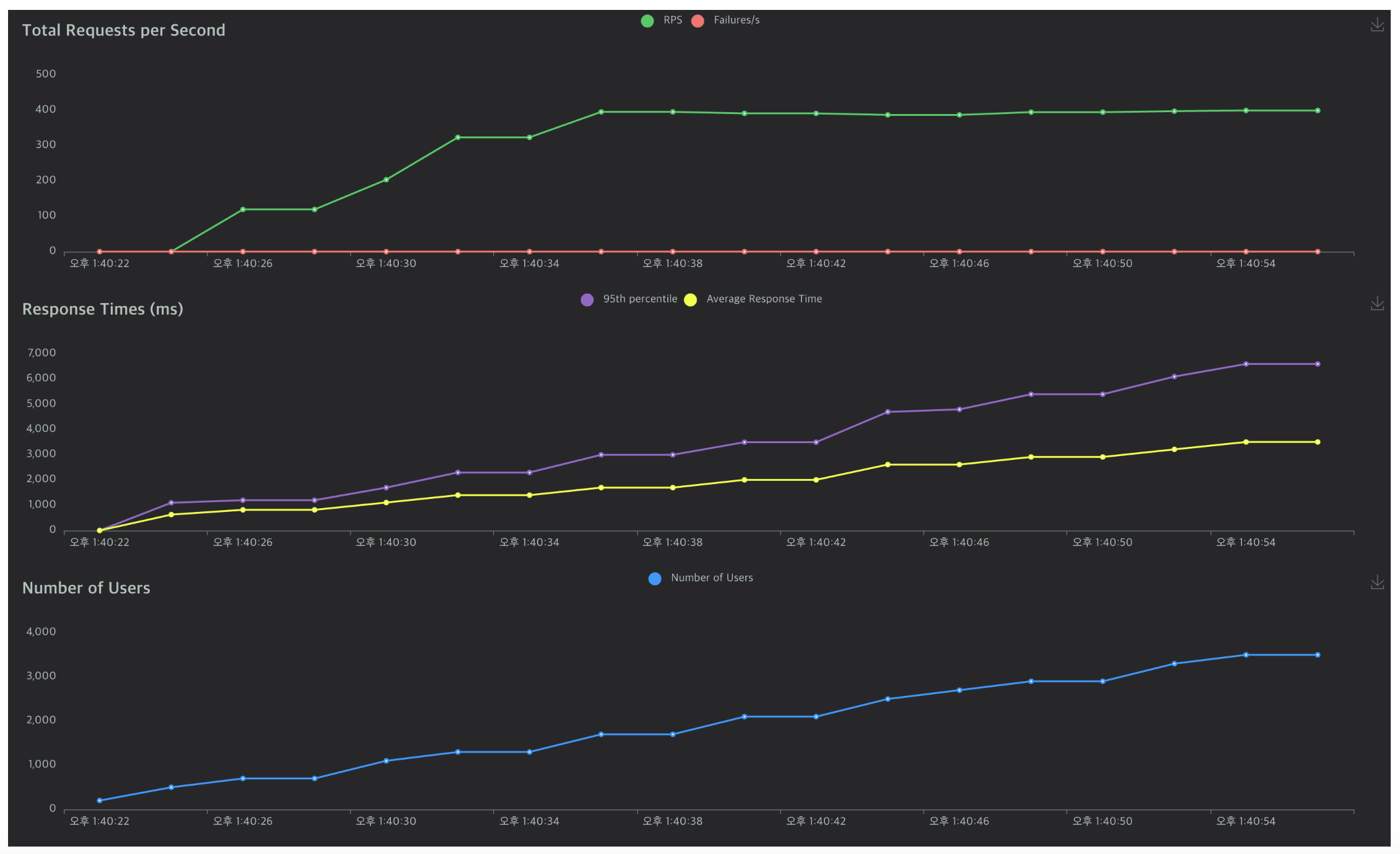
Task: Toggle the Failures/s series legend
Action: click(736, 20)
